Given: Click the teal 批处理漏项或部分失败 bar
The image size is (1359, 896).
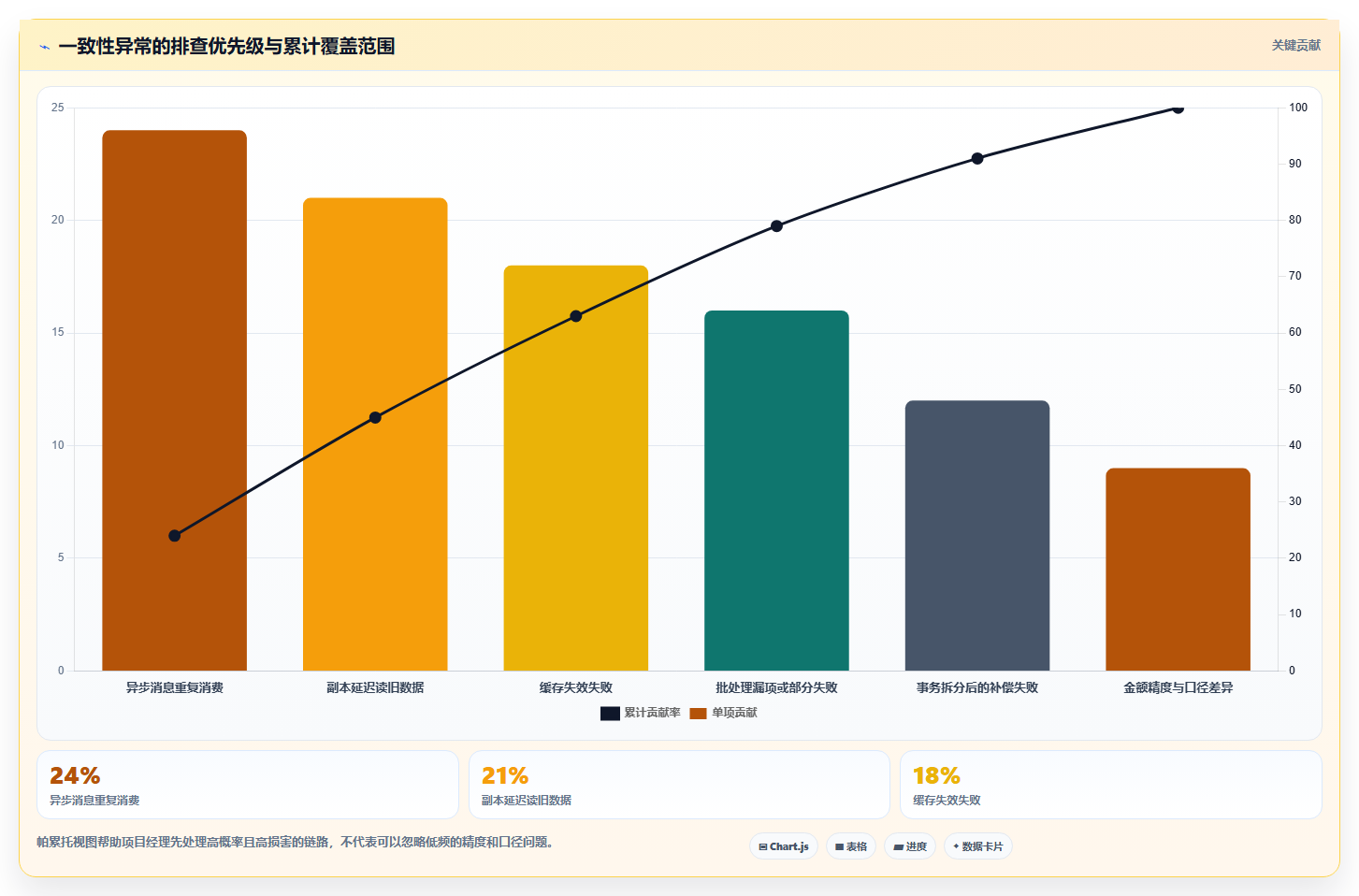Looking at the screenshot, I should [776, 490].
